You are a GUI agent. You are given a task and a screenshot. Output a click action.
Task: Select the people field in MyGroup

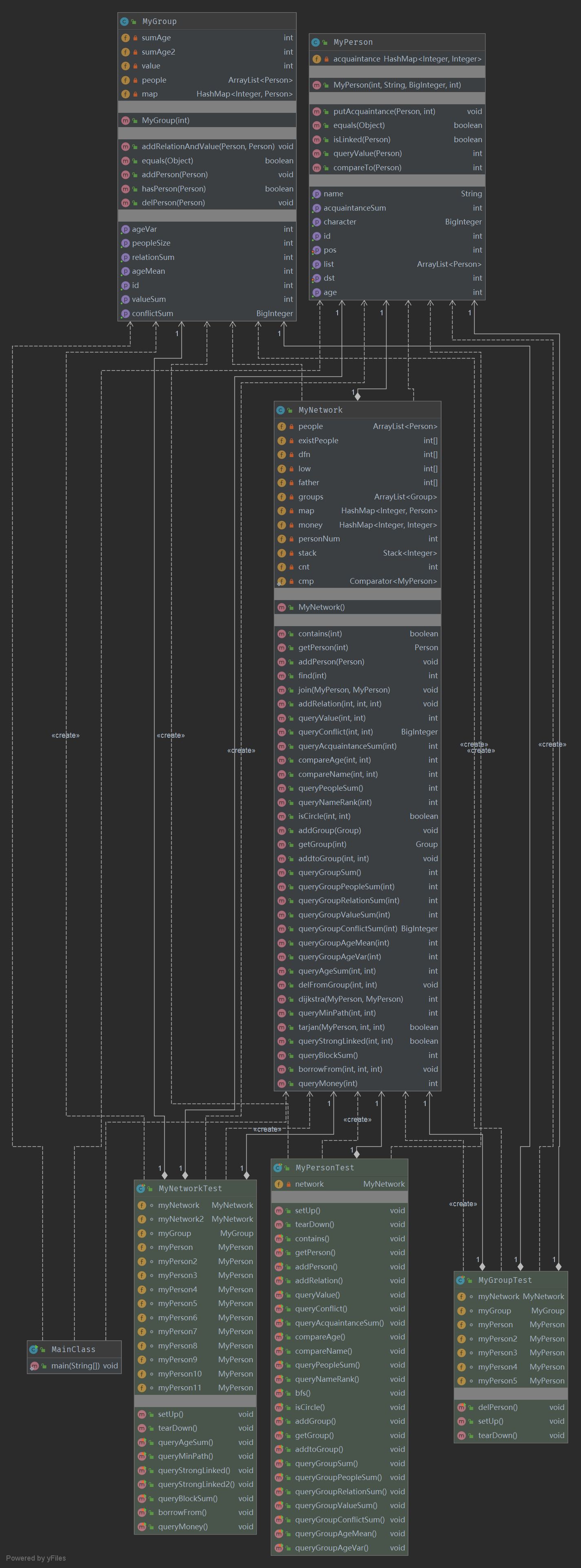[x=207, y=80]
